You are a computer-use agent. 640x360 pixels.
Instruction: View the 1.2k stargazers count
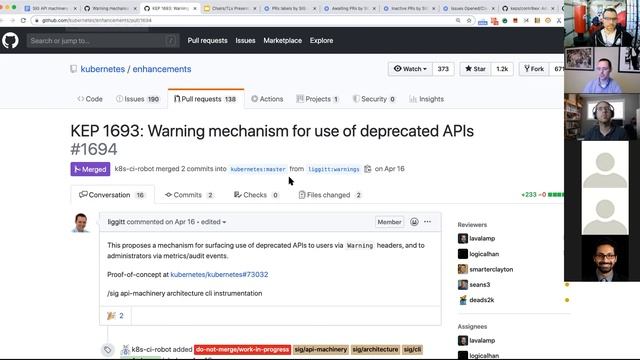tap(502, 69)
